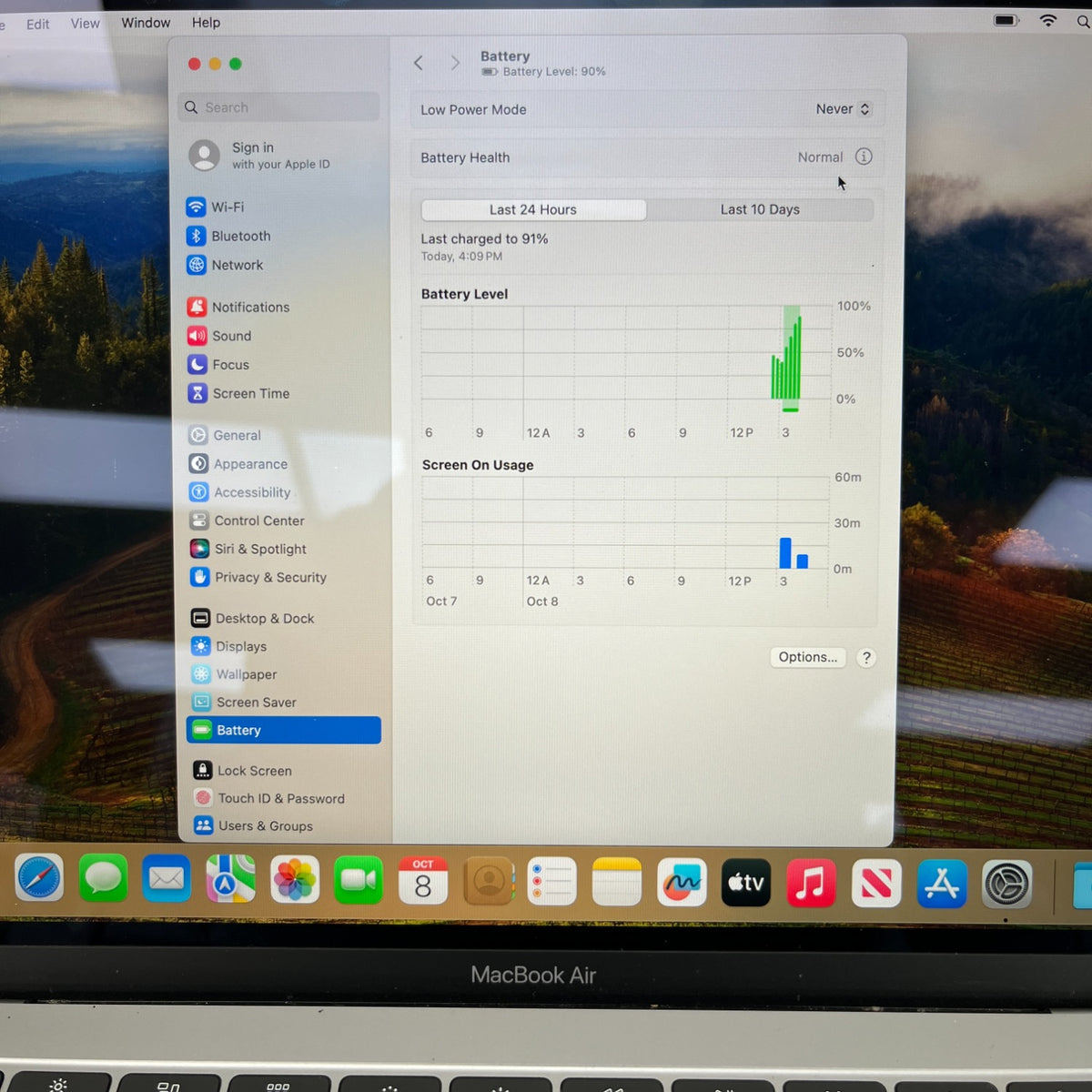Open App Store from the Dock
This screenshot has height=1092, width=1092.
(942, 884)
